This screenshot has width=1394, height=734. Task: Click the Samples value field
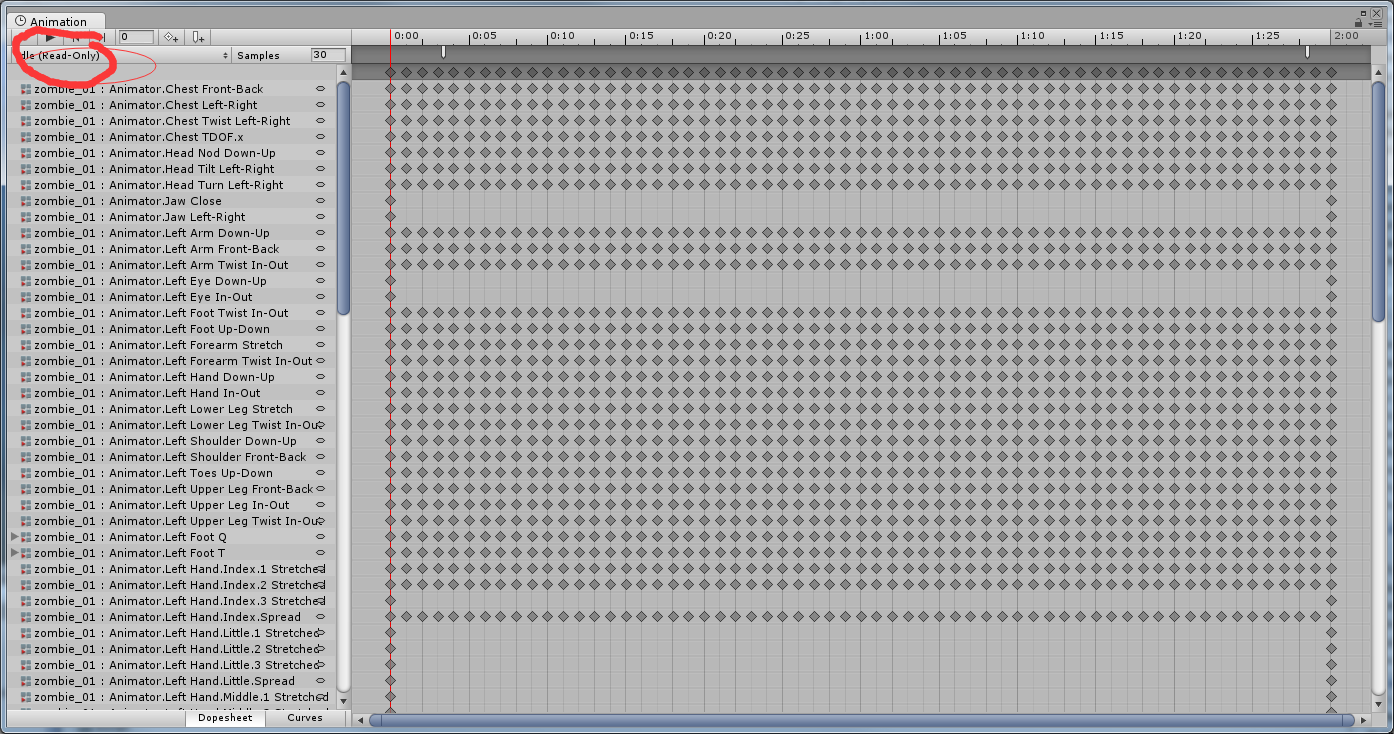329,55
